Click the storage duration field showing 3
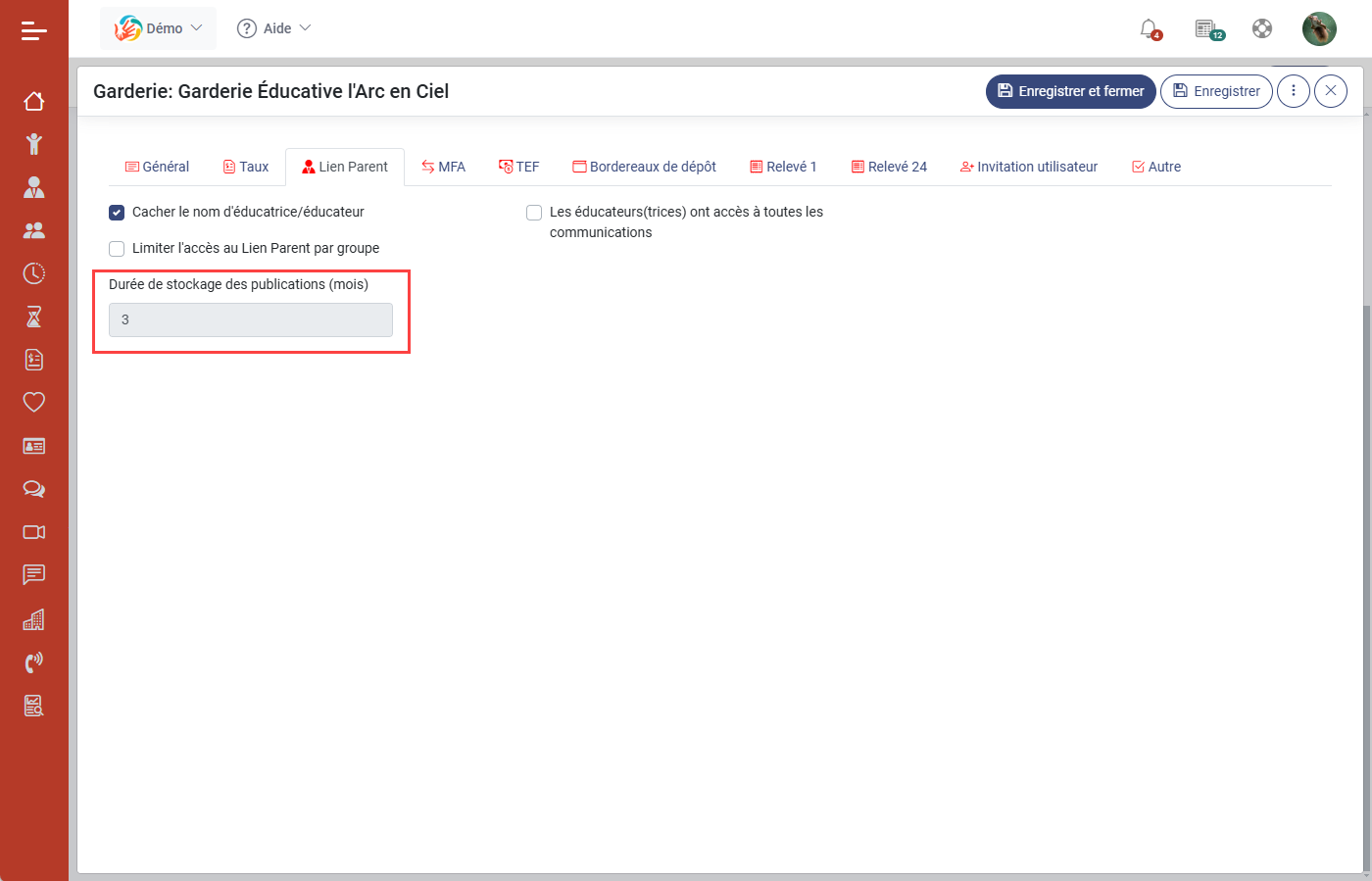The image size is (1372, 881). (251, 319)
